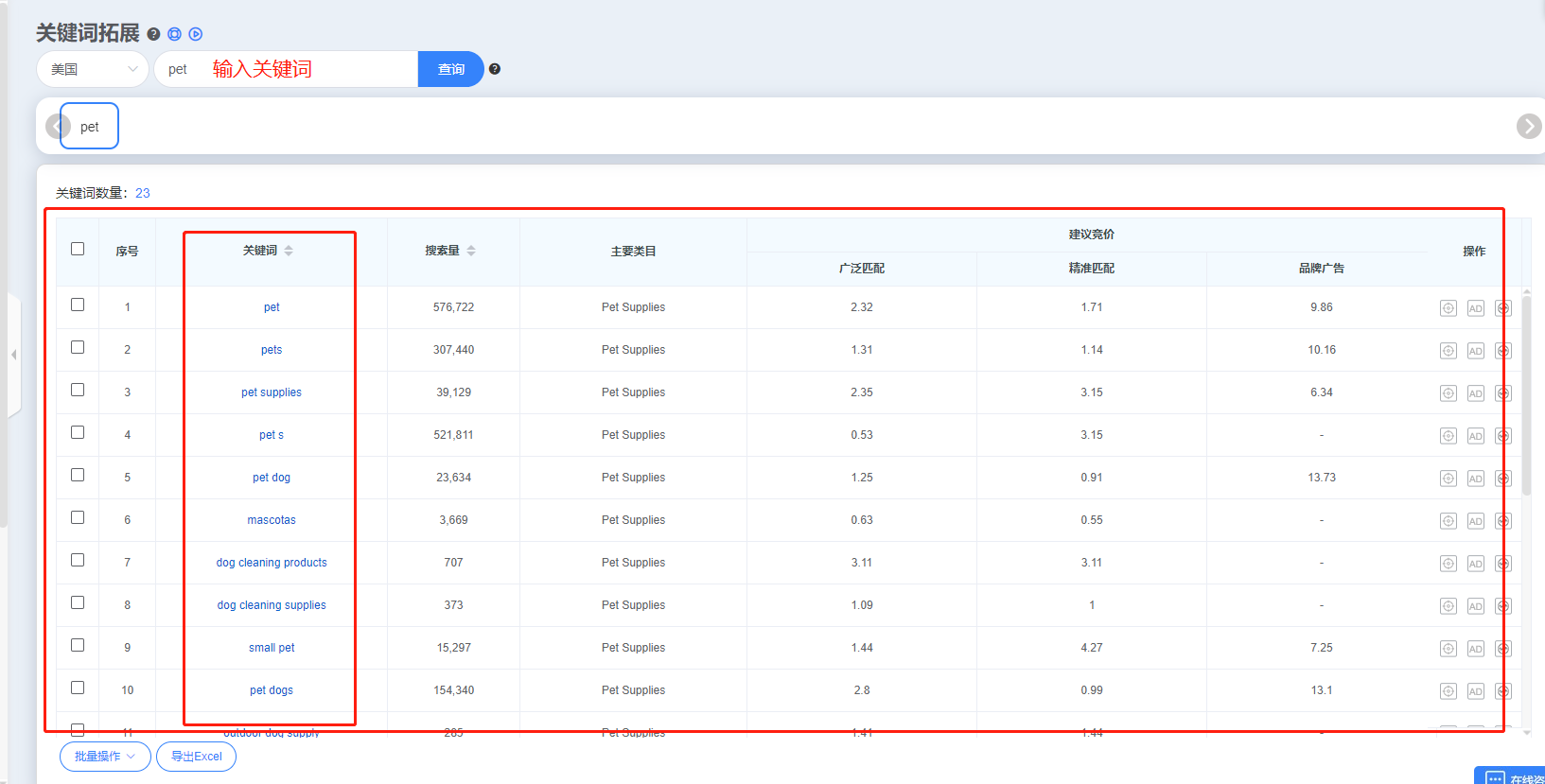Open the 美国 country dropdown
Viewport: 1545px width, 784px height.
click(x=93, y=69)
